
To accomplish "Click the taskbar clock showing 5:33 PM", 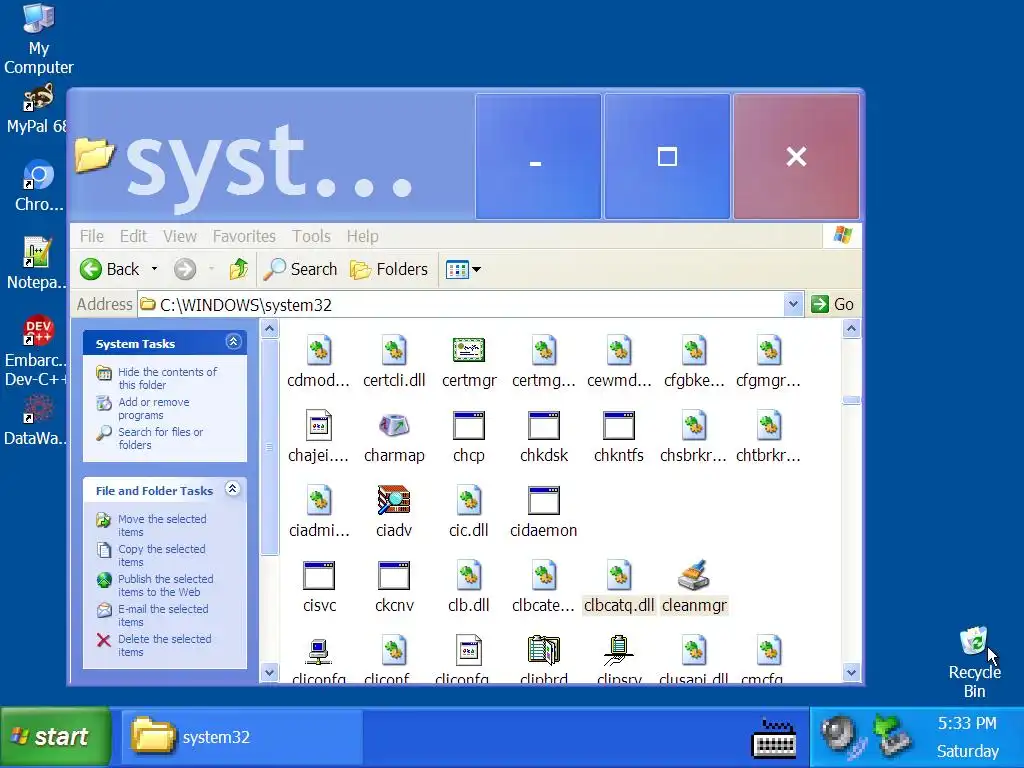I will [967, 724].
